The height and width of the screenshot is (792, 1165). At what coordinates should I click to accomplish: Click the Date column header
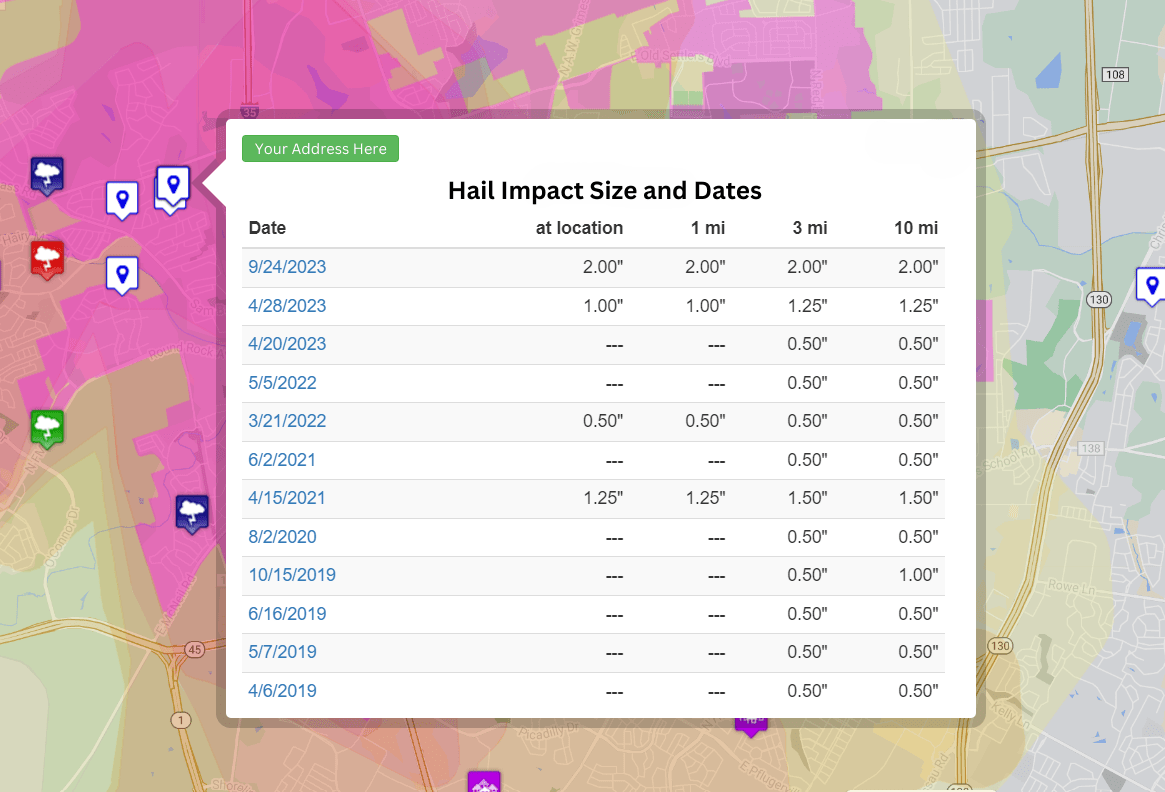(x=267, y=228)
